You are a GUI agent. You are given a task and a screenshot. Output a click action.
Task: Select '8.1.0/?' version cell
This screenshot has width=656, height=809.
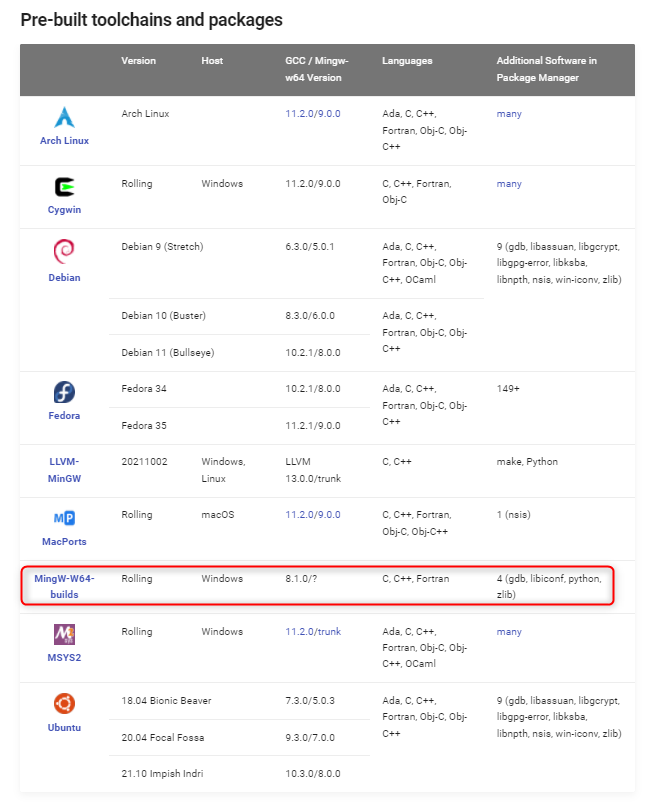[x=301, y=578]
